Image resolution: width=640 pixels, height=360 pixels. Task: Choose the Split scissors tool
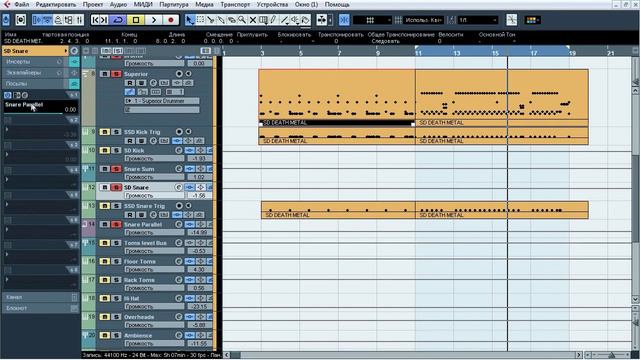[x=211, y=20]
